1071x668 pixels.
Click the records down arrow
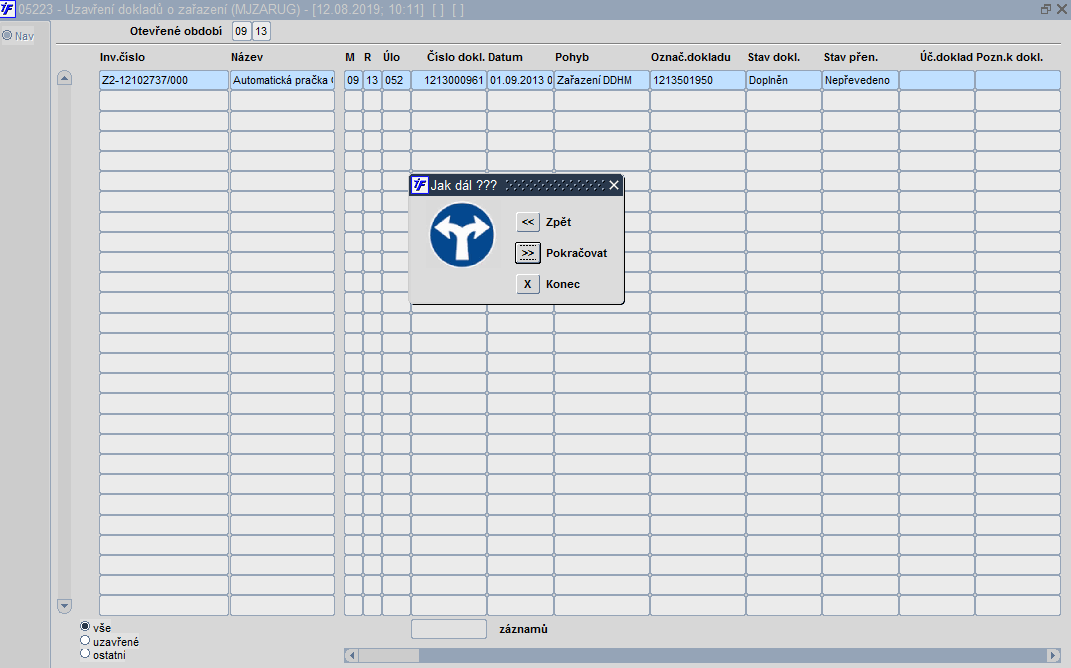click(64, 606)
